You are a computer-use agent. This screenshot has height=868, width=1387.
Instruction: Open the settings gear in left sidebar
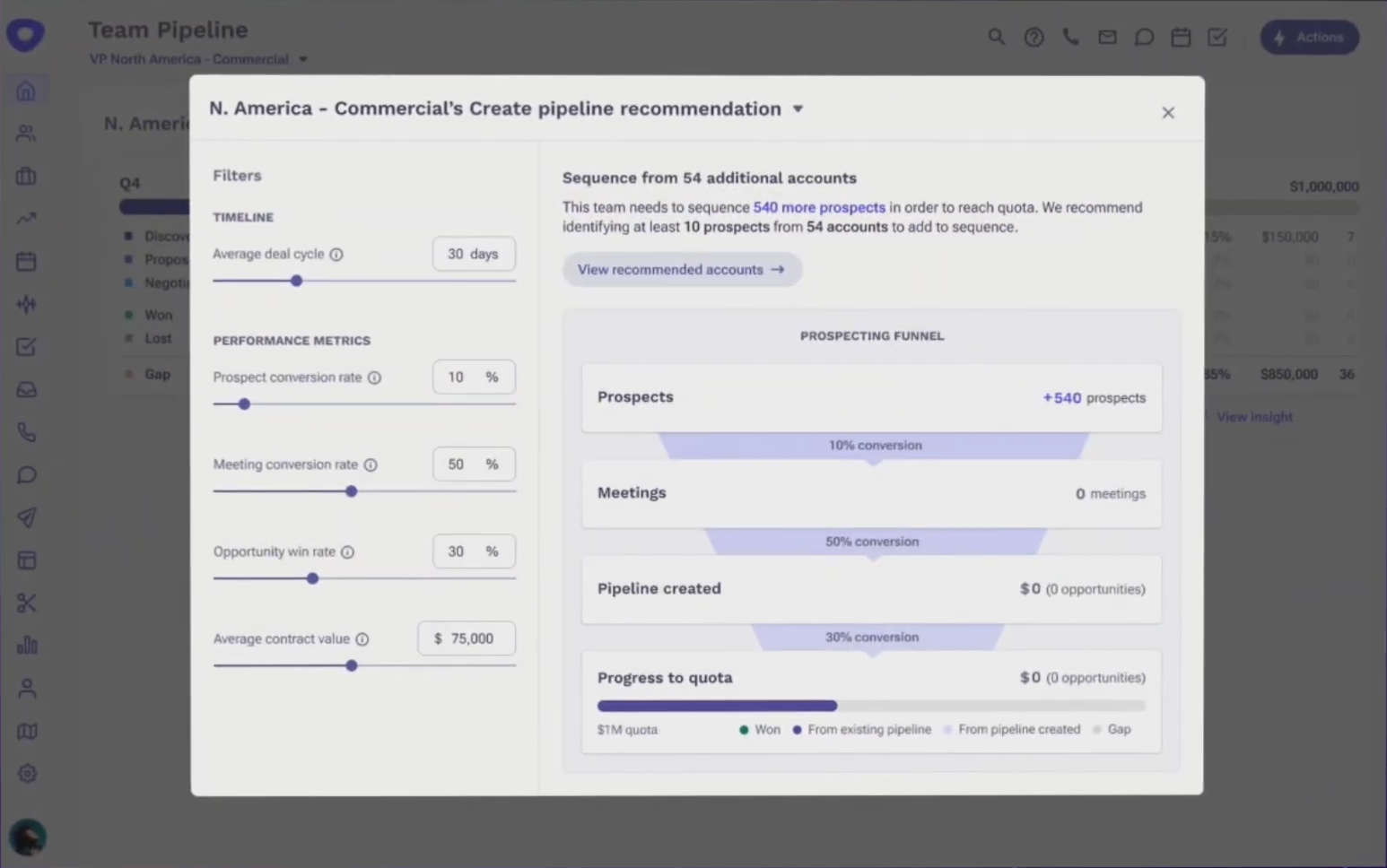27,773
